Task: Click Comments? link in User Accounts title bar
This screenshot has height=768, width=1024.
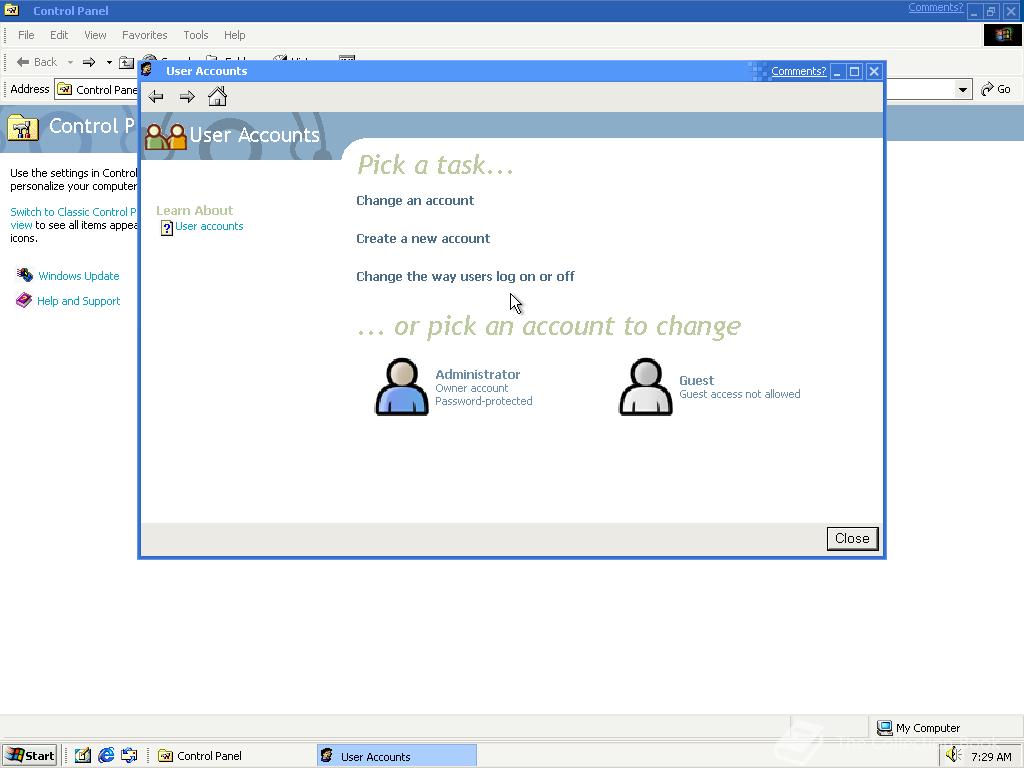Action: [798, 71]
